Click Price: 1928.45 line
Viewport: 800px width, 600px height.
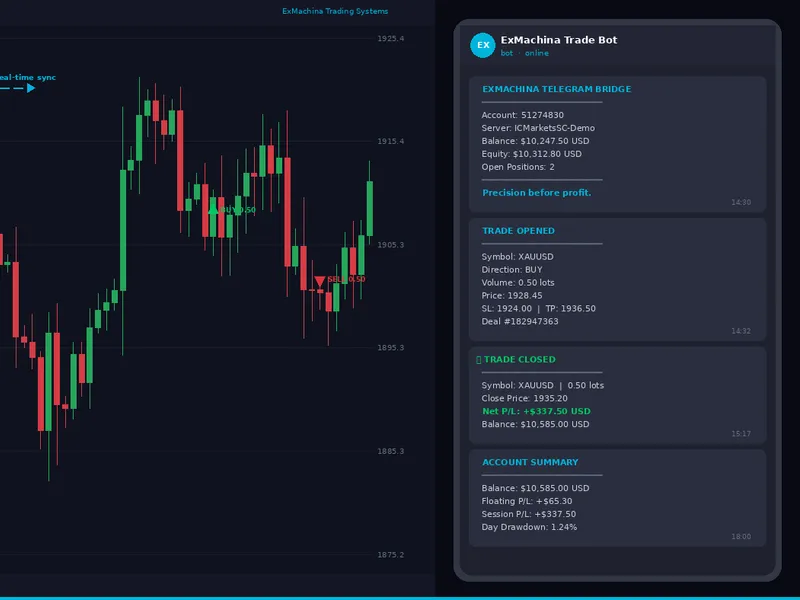tap(512, 295)
